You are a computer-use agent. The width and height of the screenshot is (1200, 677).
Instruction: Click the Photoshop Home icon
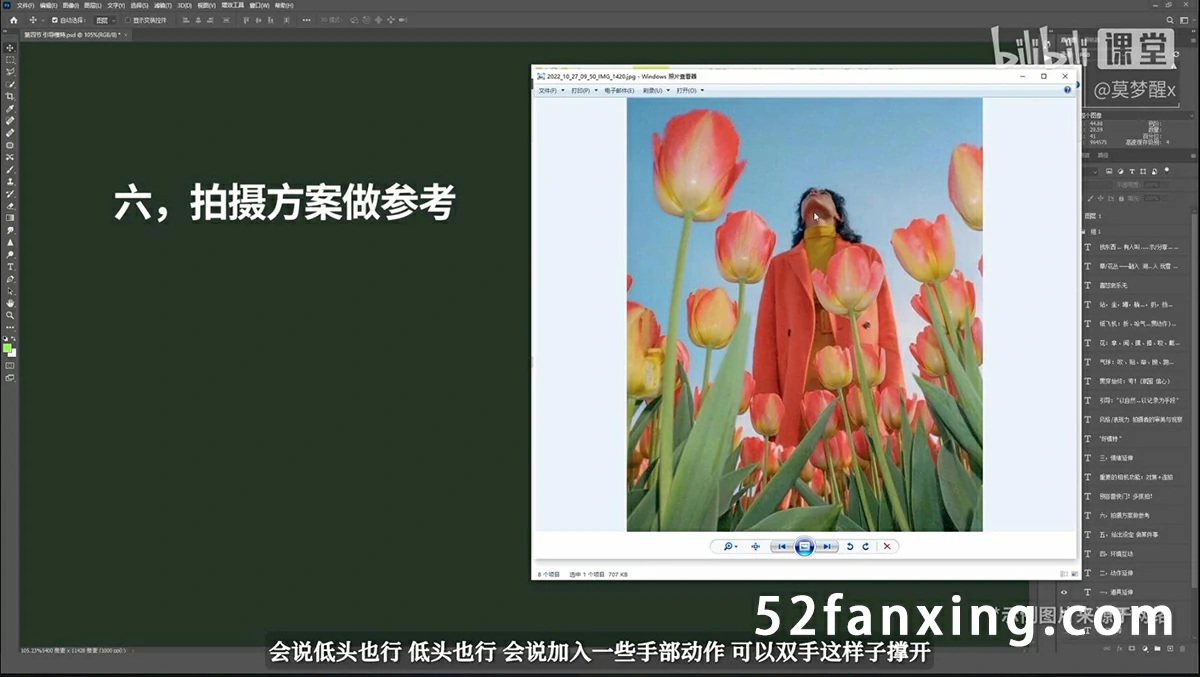click(x=13, y=20)
